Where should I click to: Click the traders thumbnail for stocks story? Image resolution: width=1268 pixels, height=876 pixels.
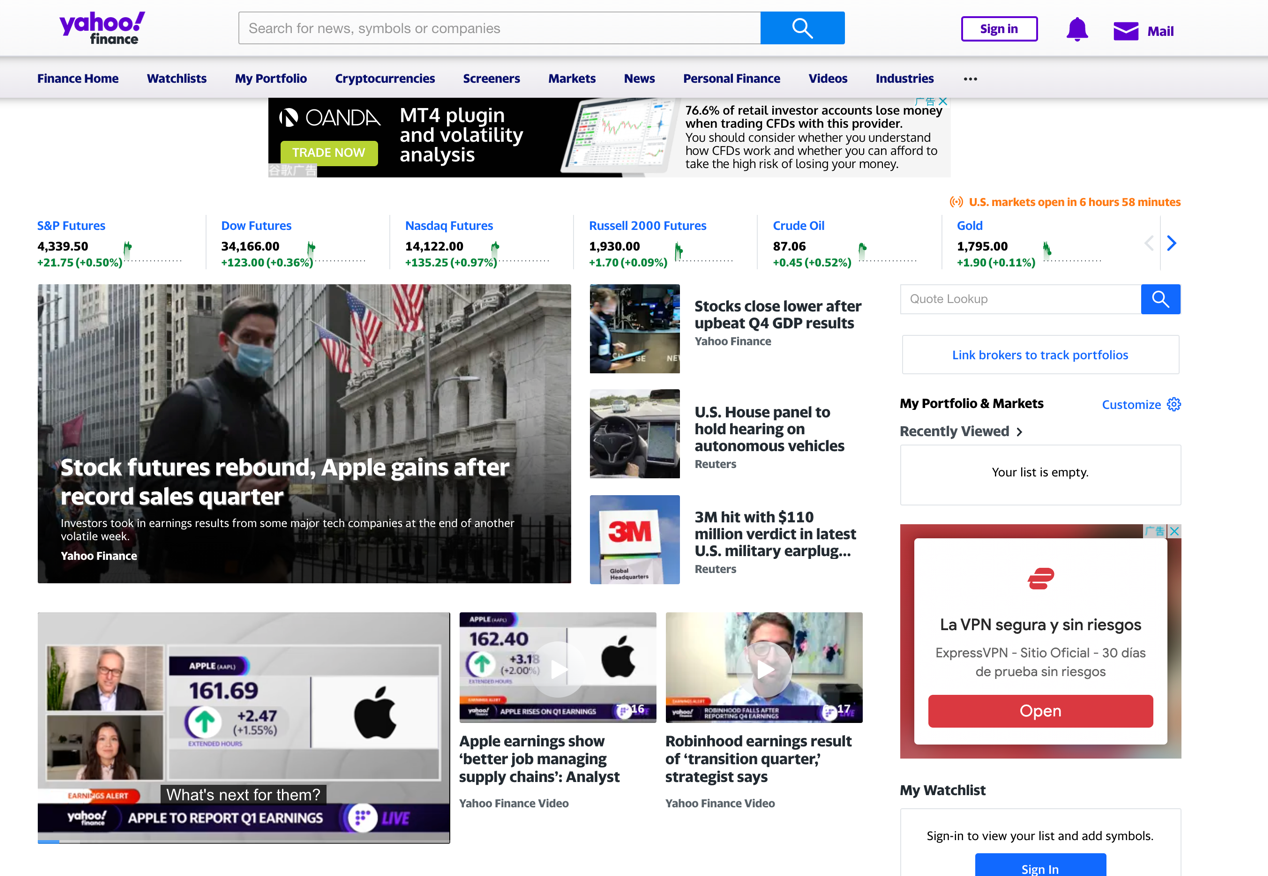pos(634,329)
